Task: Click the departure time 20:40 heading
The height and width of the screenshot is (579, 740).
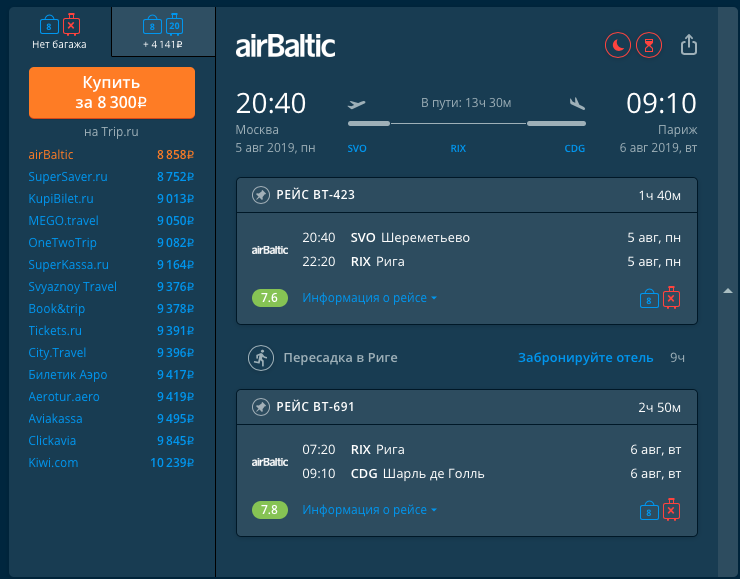Action: pos(270,103)
